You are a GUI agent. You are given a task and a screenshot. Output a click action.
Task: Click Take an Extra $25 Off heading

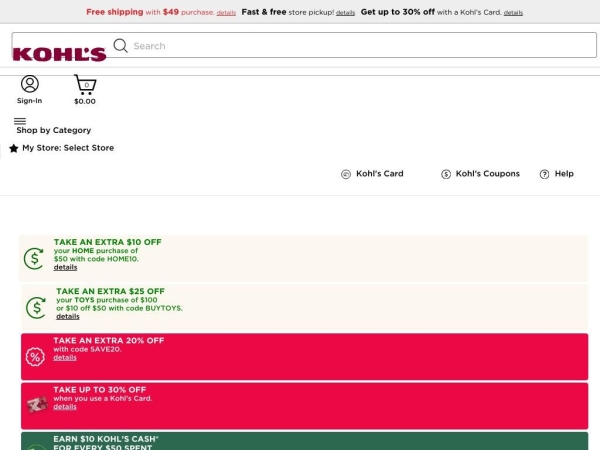(x=110, y=291)
